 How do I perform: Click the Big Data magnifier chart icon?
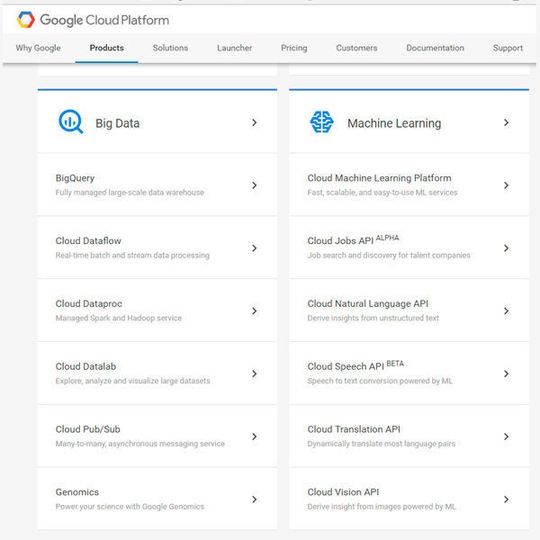71,122
